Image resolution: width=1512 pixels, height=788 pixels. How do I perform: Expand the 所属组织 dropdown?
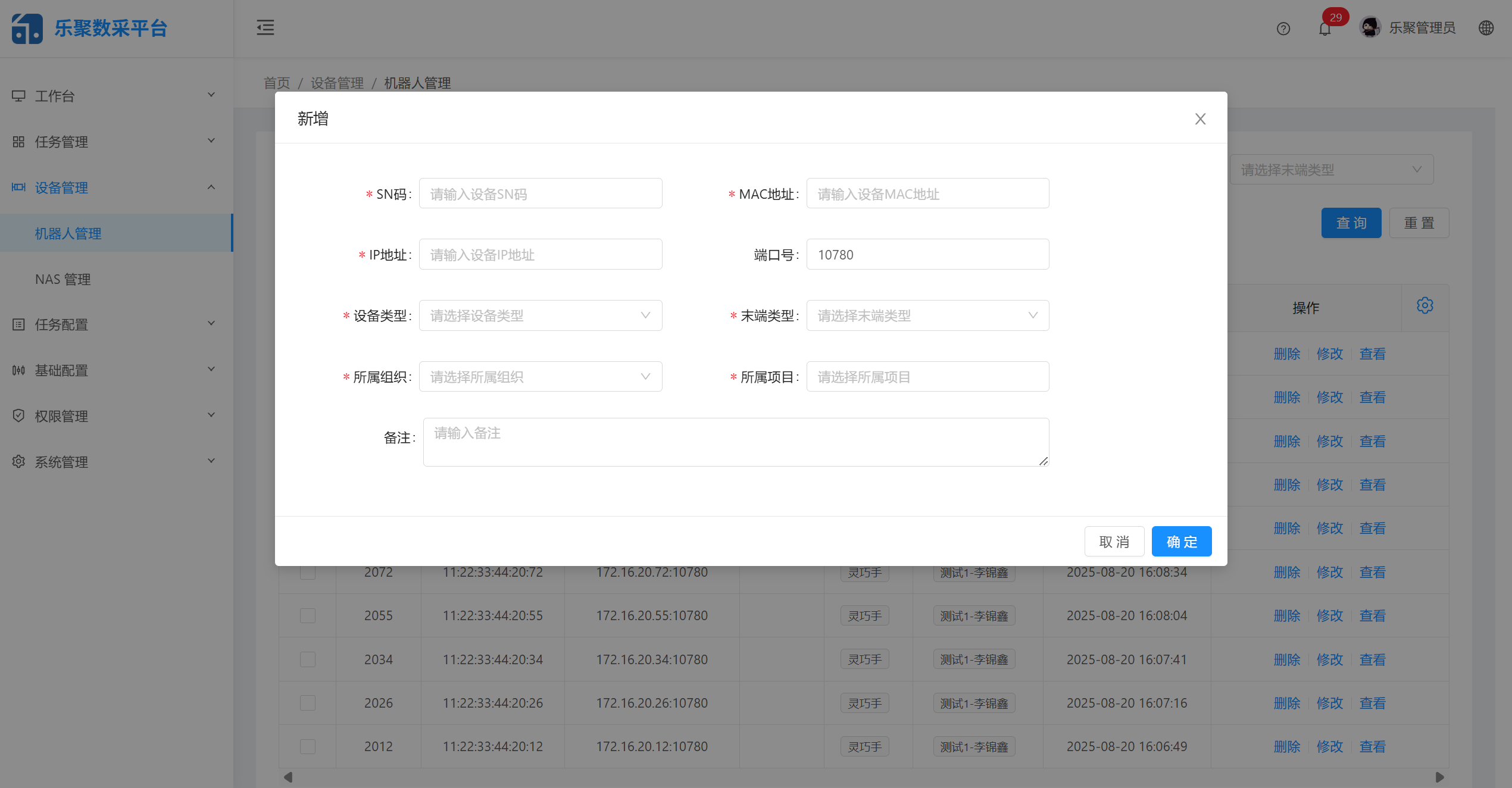(x=540, y=376)
